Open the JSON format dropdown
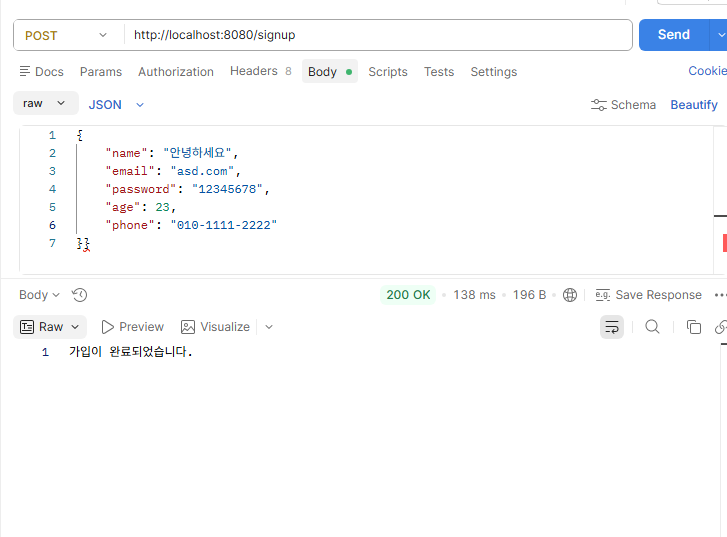727x537 pixels. click(x=116, y=105)
